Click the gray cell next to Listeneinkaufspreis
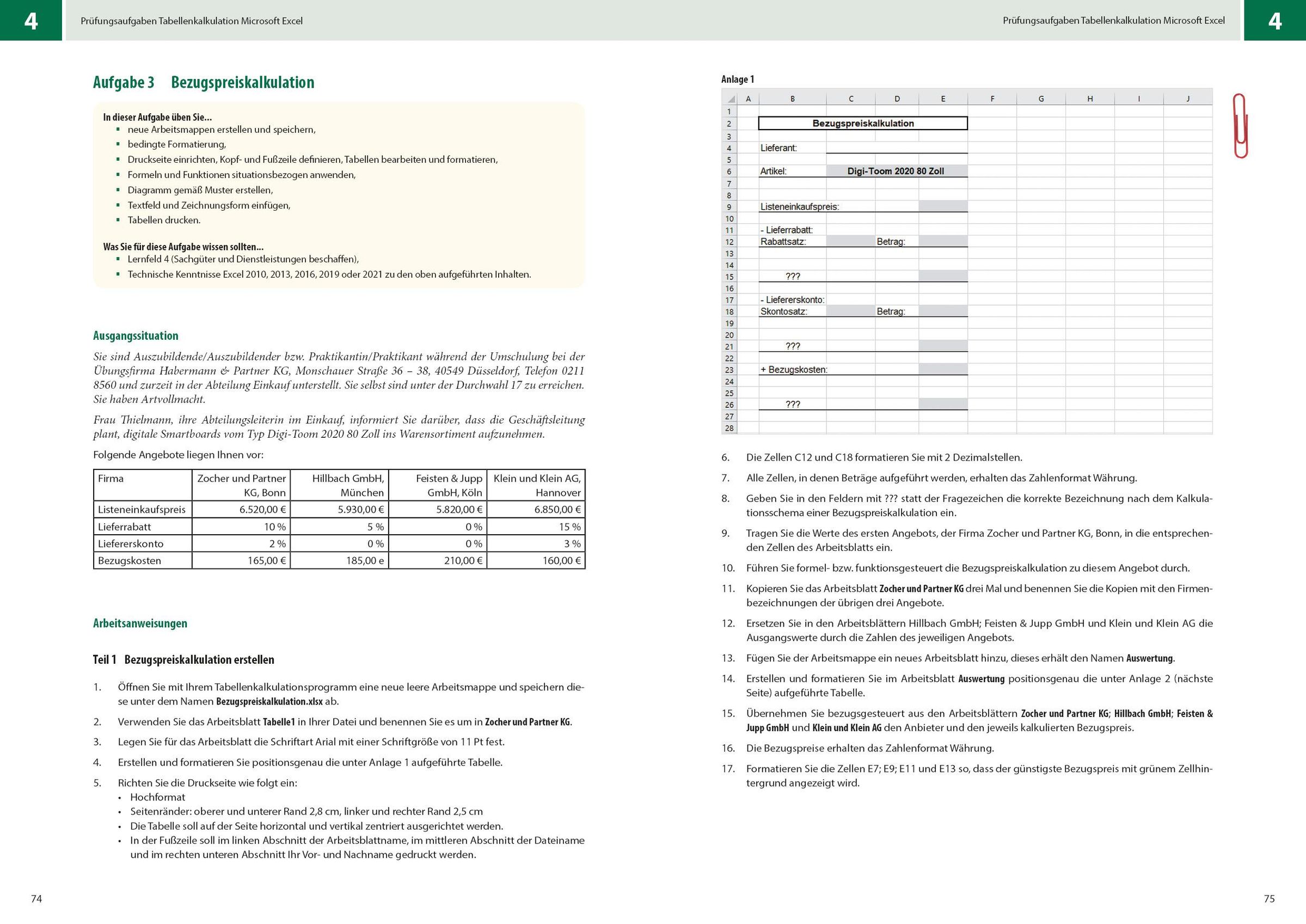 coord(942,206)
